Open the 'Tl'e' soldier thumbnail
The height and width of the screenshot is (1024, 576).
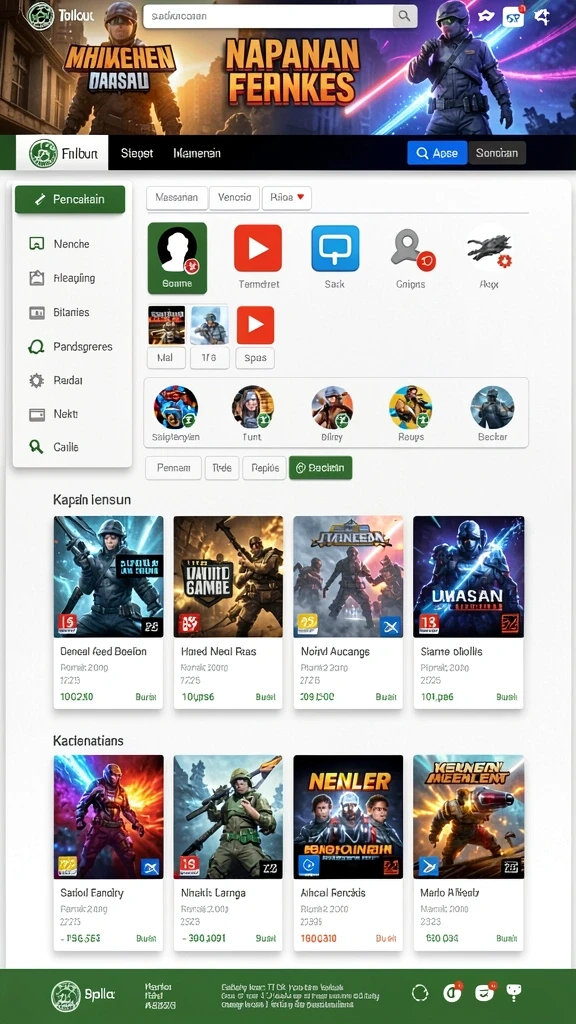point(210,325)
